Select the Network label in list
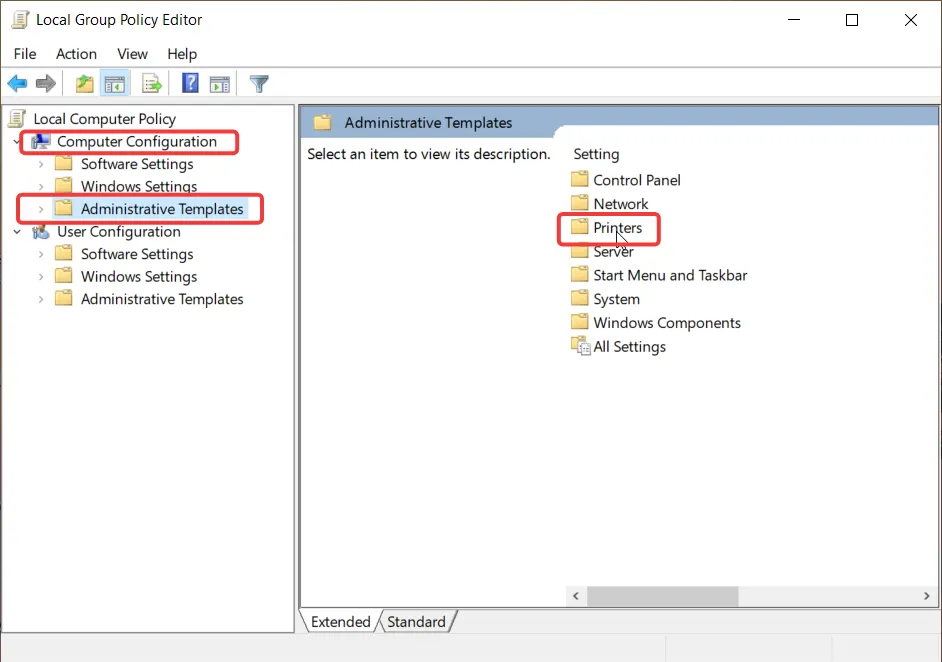 621,204
